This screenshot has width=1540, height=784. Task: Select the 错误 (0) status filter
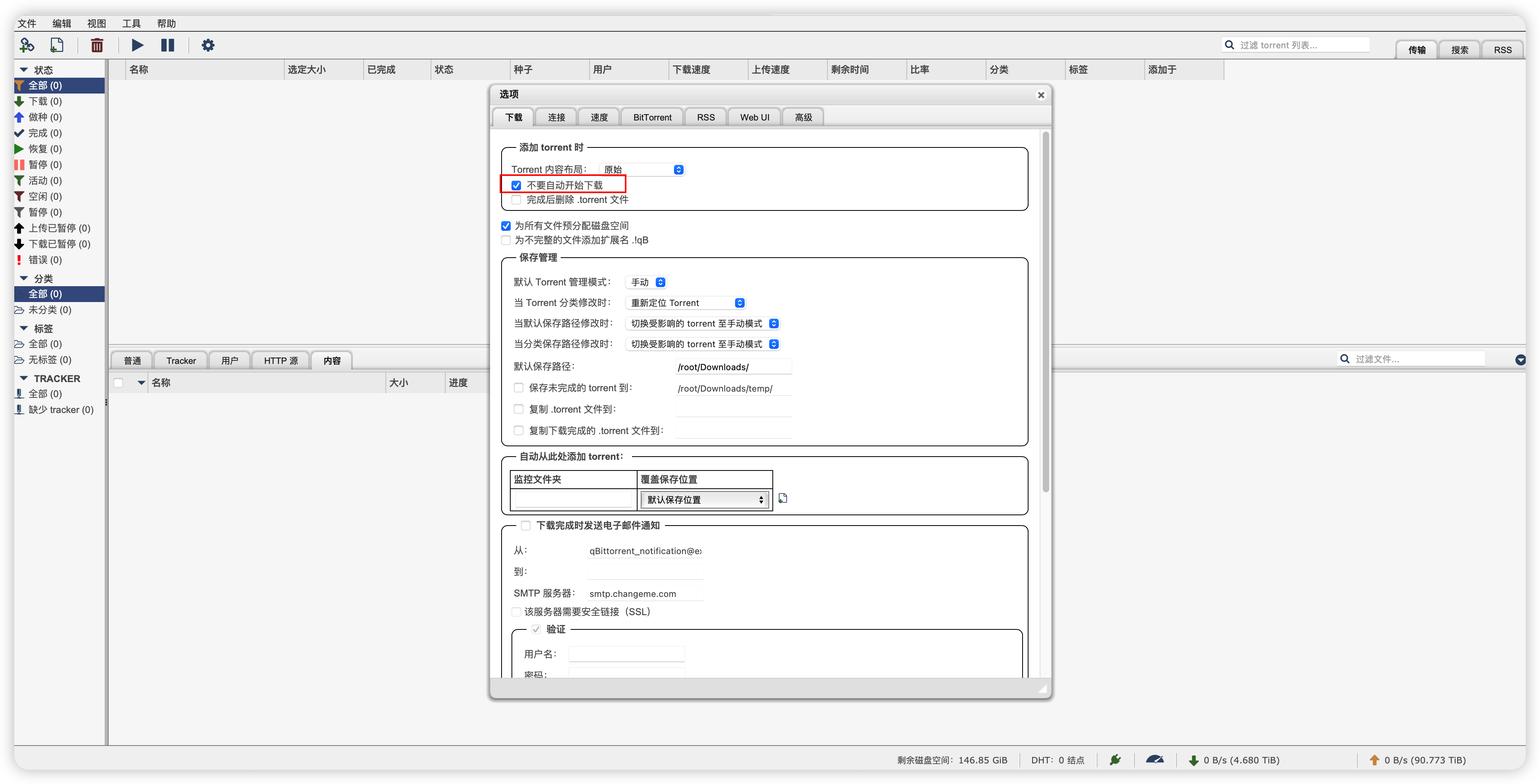[x=59, y=259]
